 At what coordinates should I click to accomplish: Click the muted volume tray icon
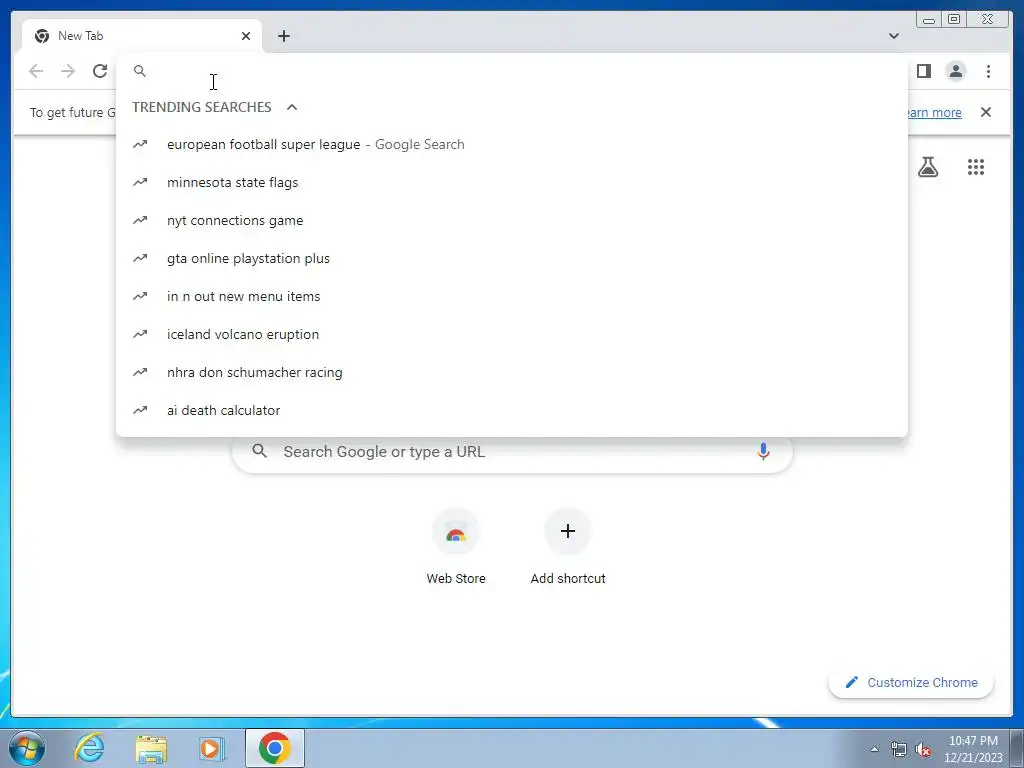(x=923, y=749)
